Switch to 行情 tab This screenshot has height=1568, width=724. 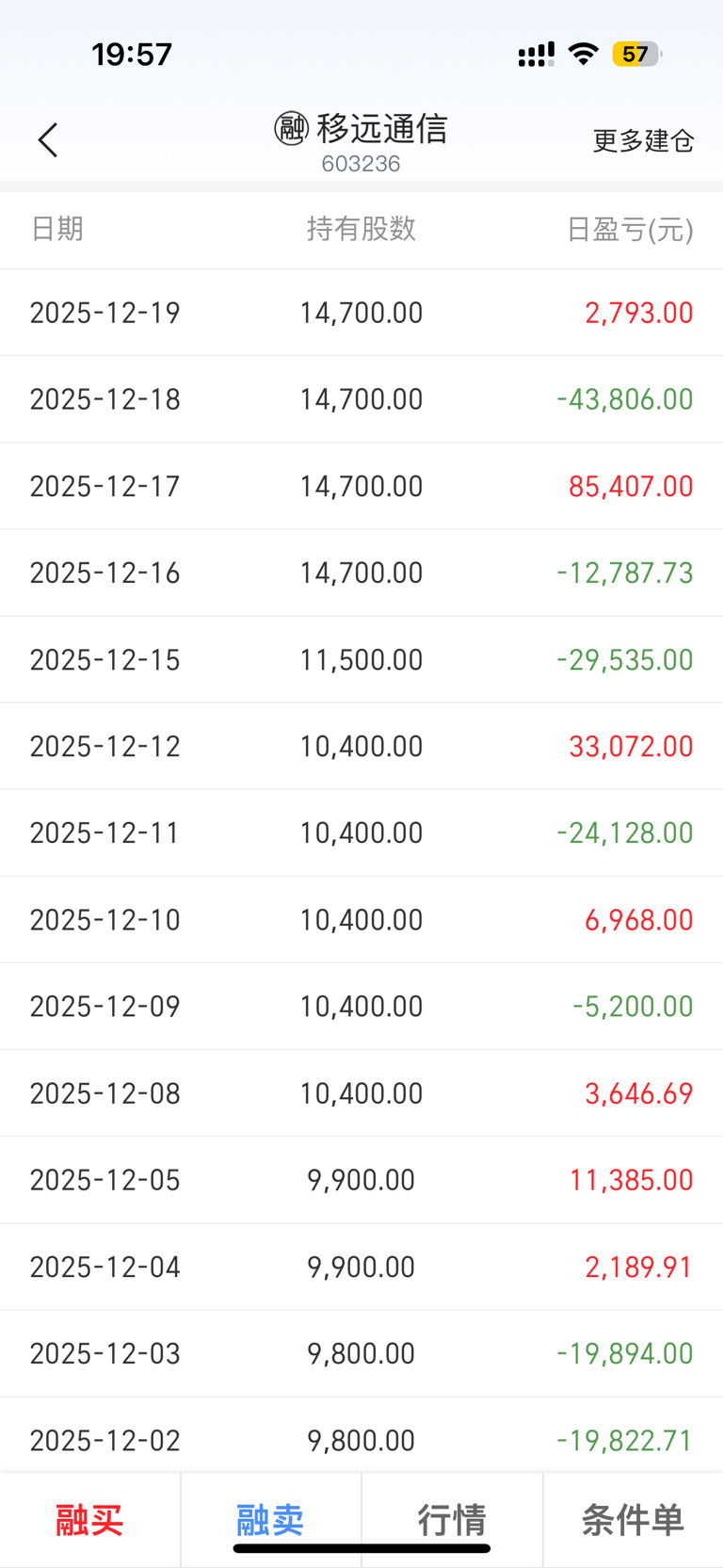(452, 1519)
